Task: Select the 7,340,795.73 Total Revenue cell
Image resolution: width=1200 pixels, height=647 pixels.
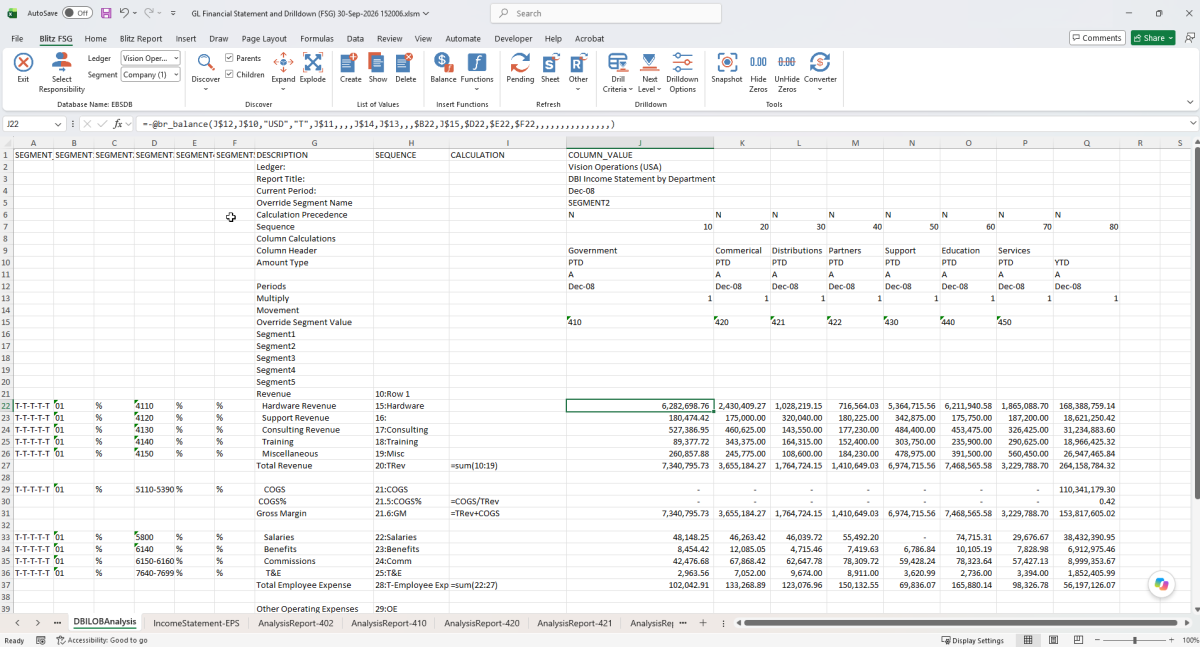Action: pyautogui.click(x=640, y=466)
